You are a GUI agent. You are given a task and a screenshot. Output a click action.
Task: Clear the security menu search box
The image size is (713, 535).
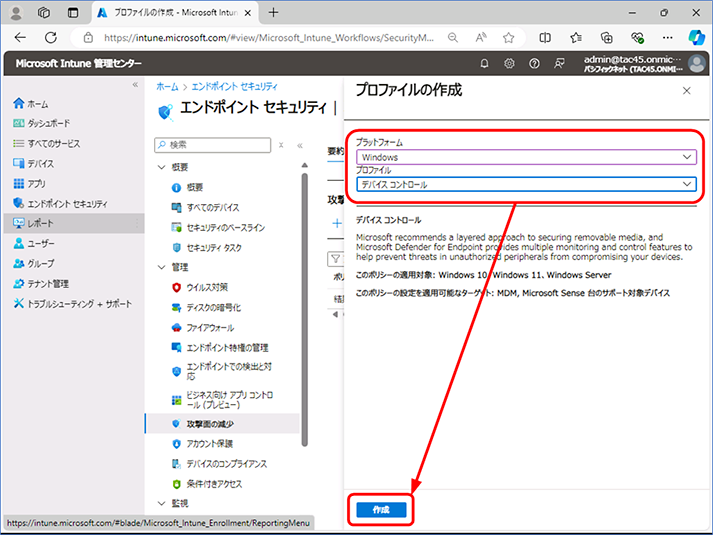(281, 145)
